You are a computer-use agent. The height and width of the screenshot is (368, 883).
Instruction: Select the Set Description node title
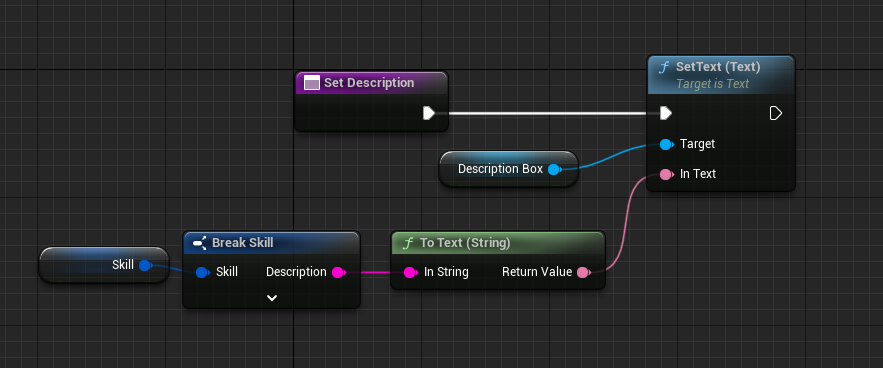pos(369,83)
